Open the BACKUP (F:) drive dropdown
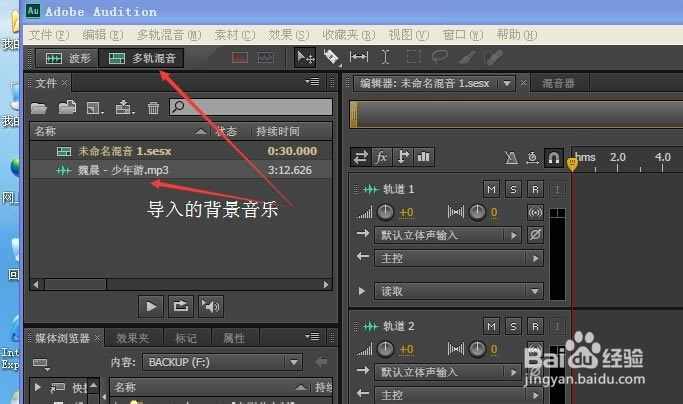 [222, 362]
